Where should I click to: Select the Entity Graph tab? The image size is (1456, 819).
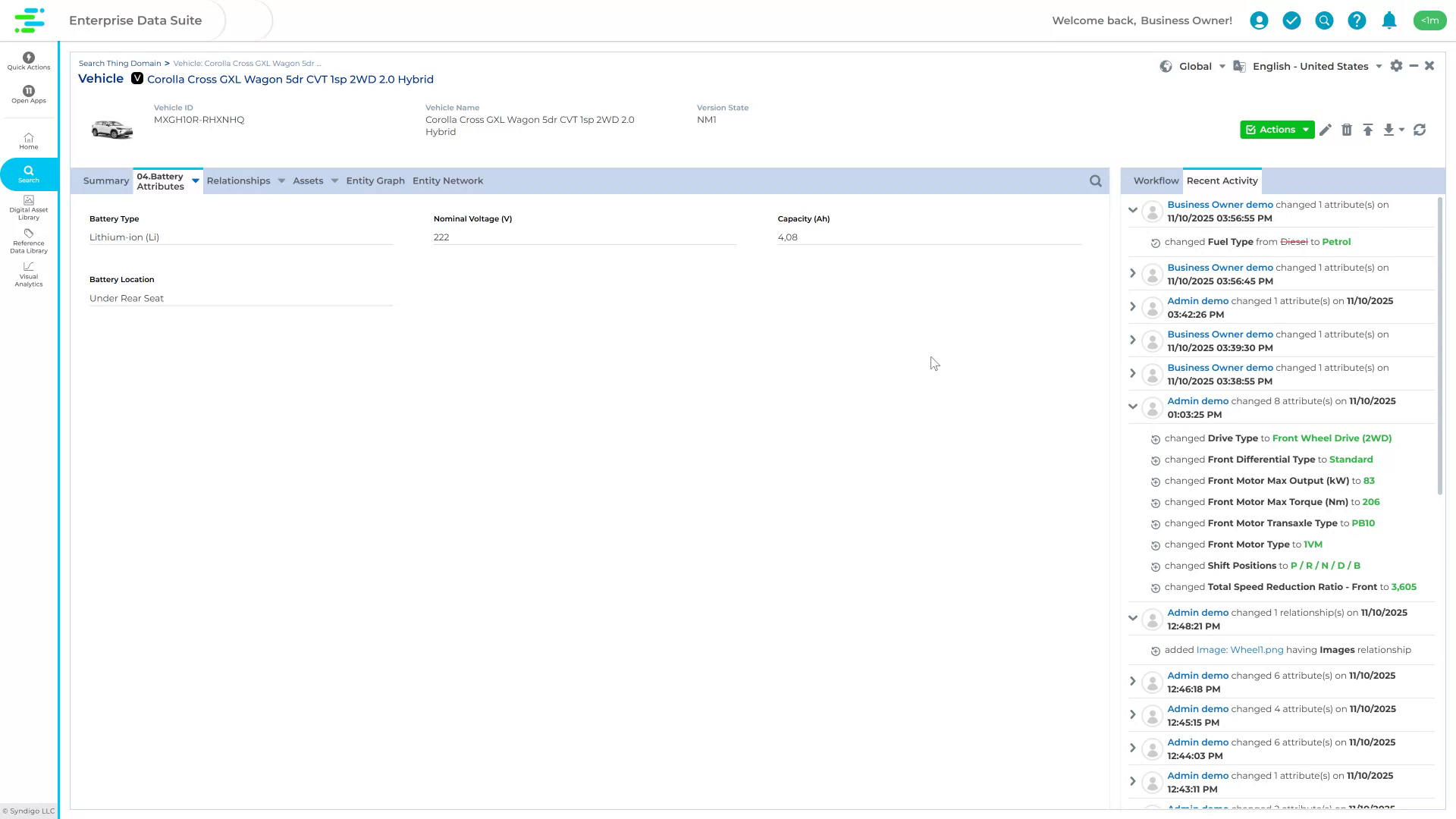(x=375, y=180)
